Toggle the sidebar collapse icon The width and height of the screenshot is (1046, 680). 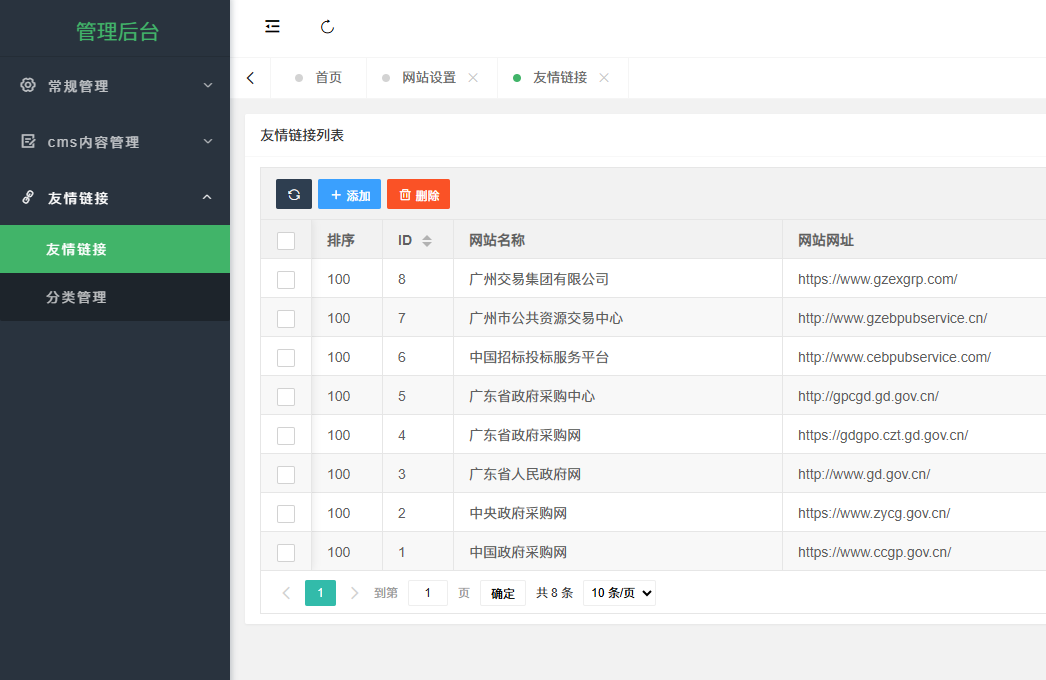tap(272, 27)
